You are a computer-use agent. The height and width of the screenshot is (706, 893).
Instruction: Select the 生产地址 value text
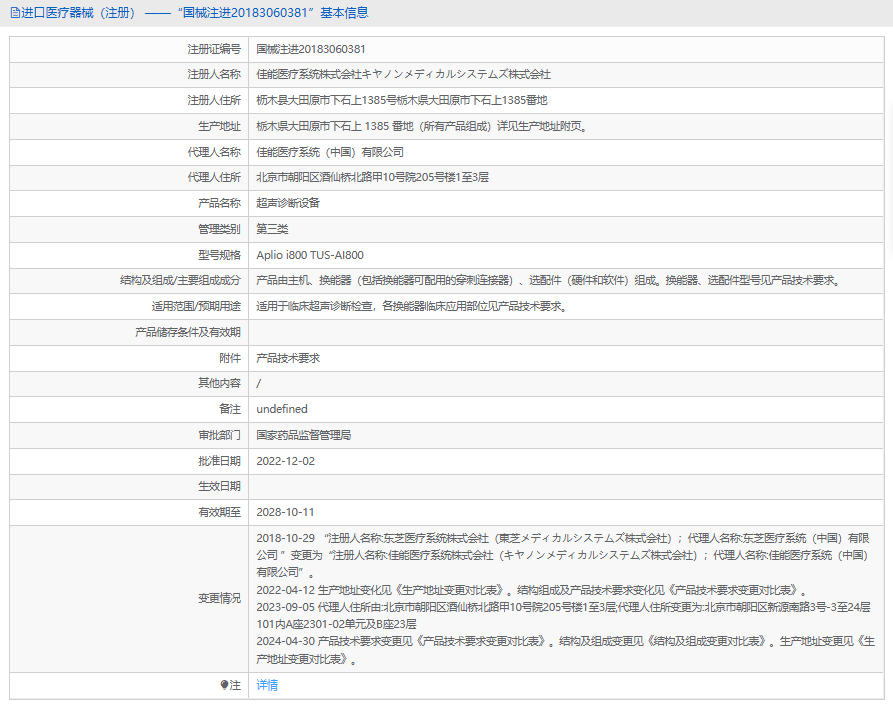[x=422, y=126]
